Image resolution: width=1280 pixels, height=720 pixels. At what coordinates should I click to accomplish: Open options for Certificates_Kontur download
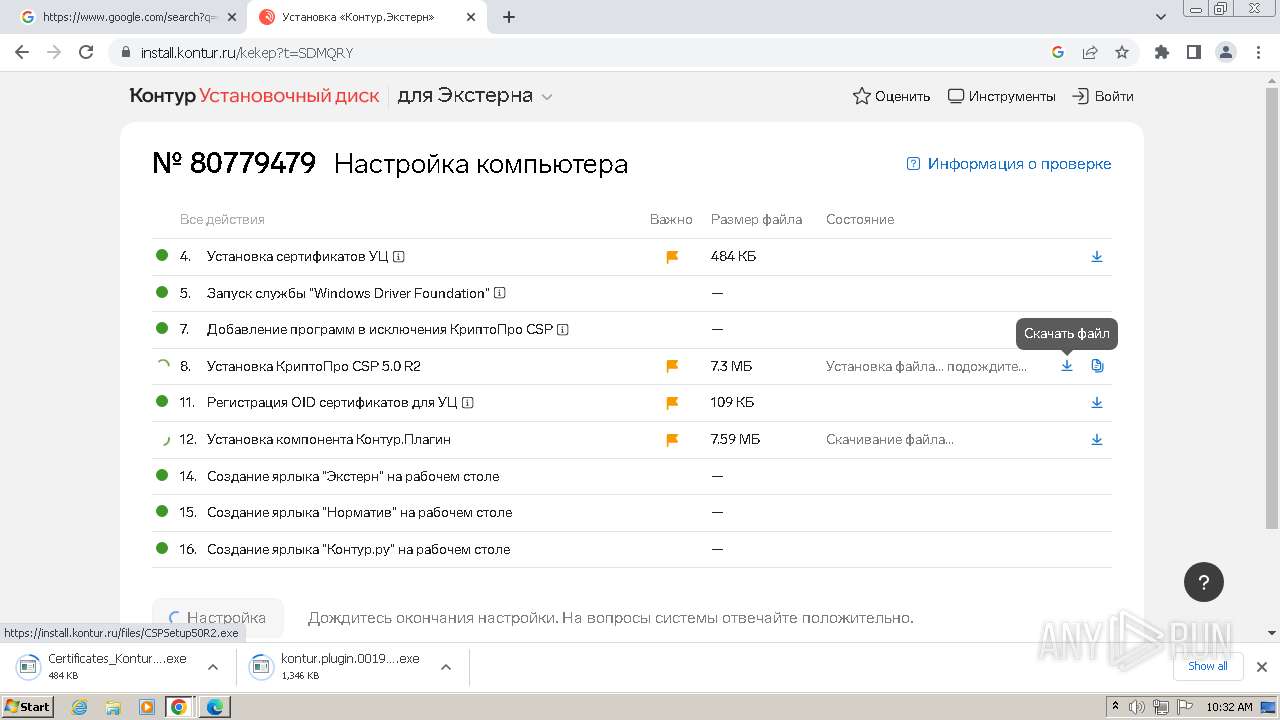click(x=212, y=667)
